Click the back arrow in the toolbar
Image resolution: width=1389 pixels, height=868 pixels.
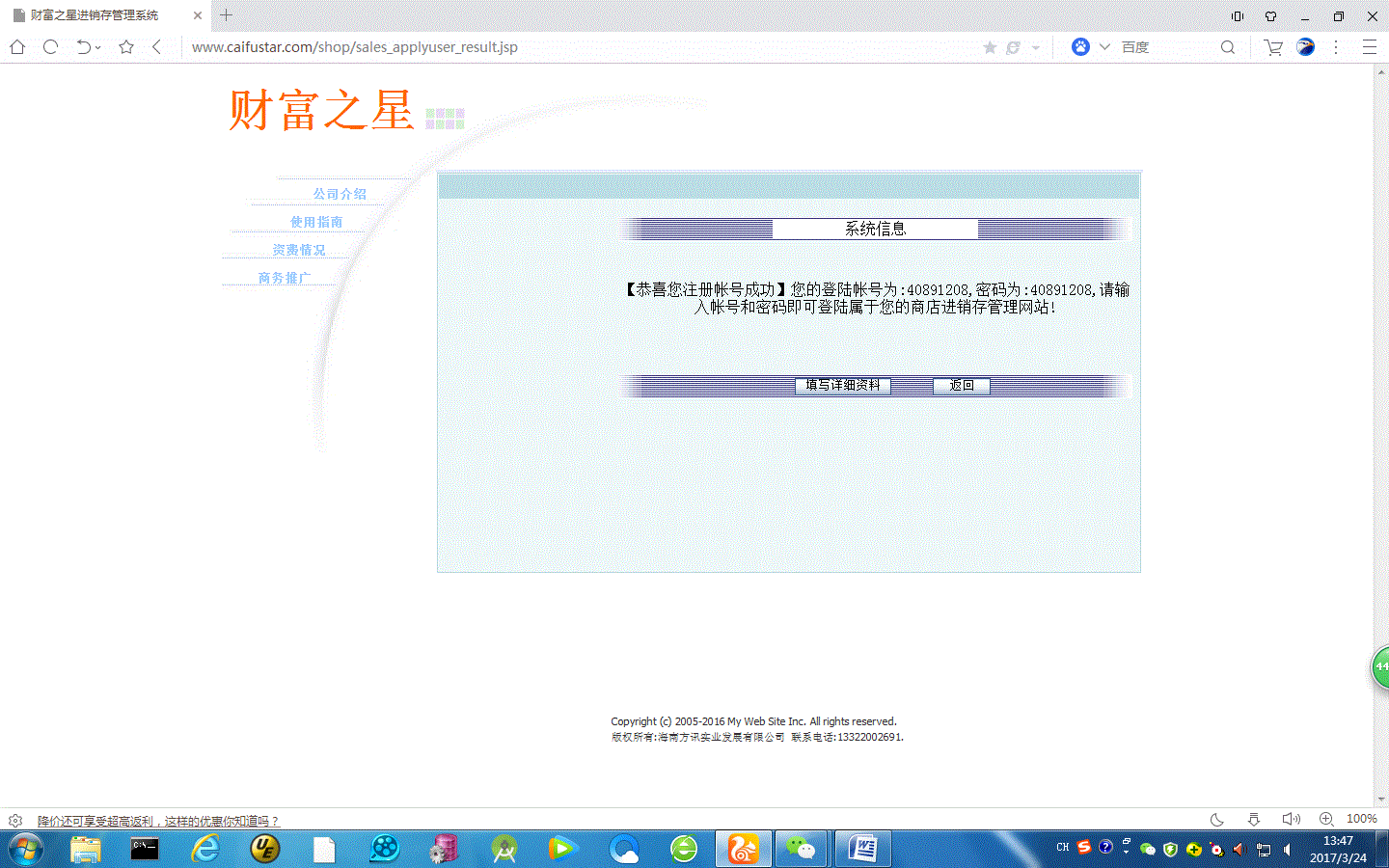coord(157,47)
